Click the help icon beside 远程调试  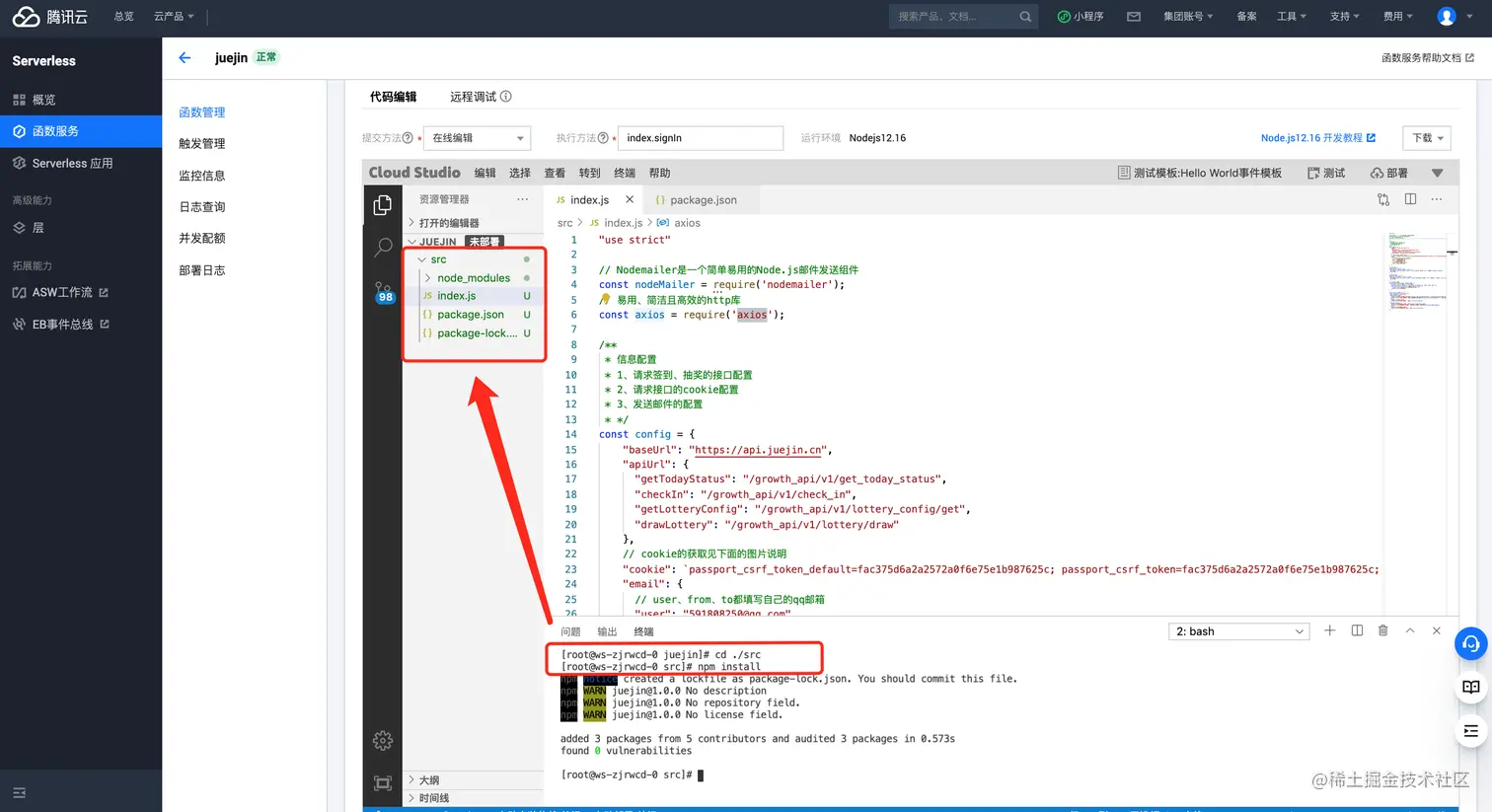point(506,97)
